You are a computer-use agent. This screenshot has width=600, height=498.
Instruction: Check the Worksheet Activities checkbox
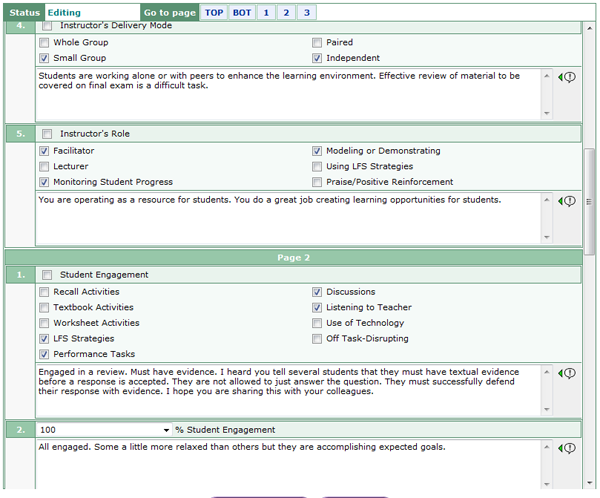(44, 323)
